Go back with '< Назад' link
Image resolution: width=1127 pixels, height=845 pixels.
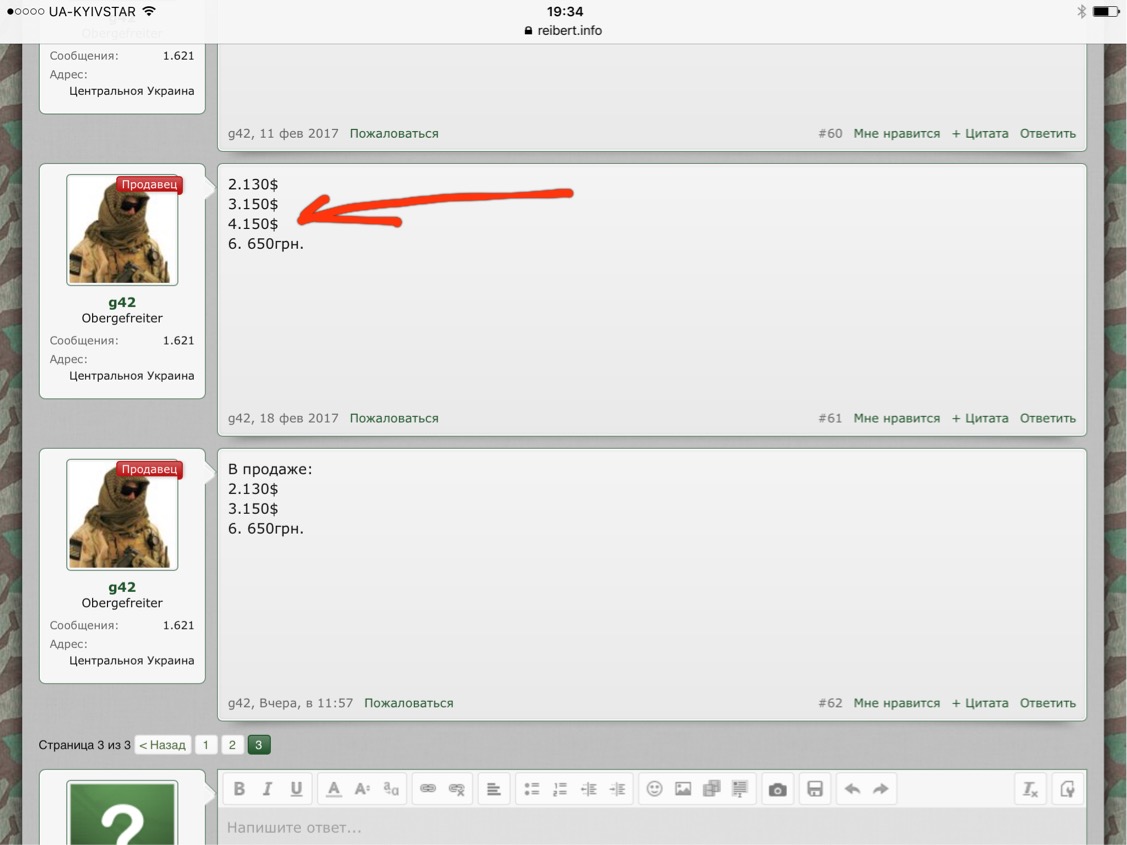click(x=162, y=745)
